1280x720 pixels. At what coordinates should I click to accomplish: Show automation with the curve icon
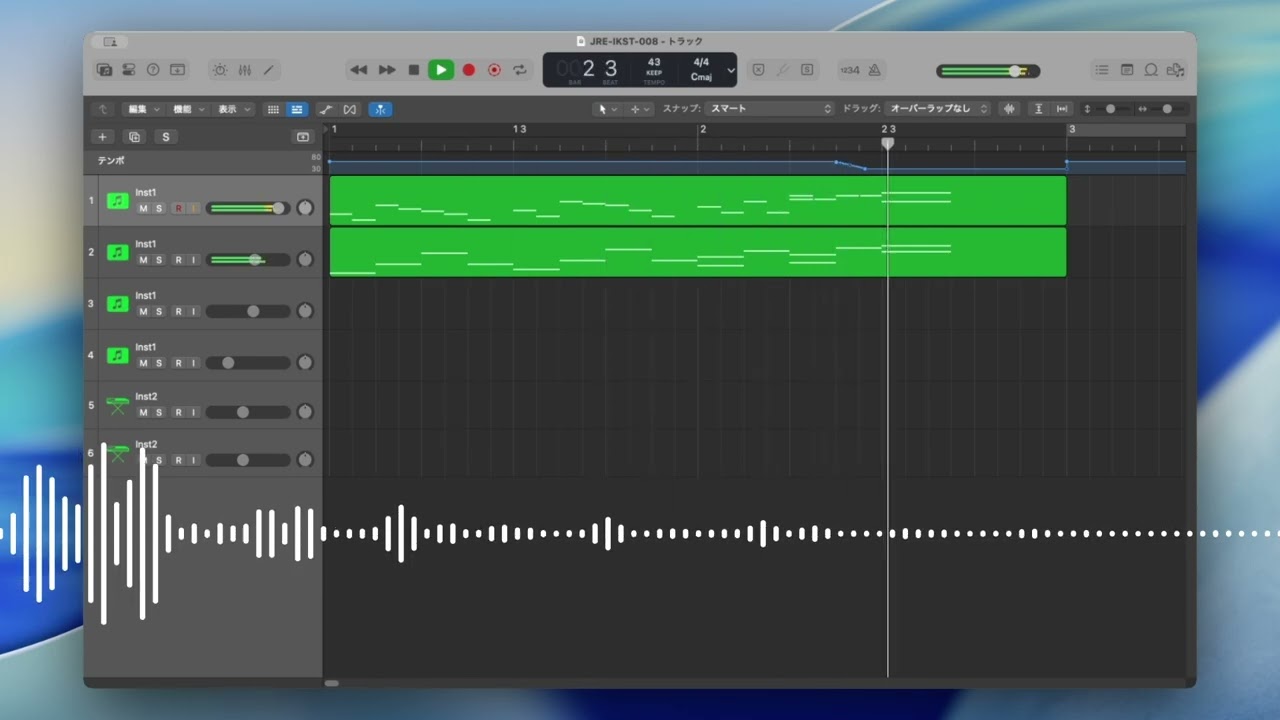tap(326, 109)
